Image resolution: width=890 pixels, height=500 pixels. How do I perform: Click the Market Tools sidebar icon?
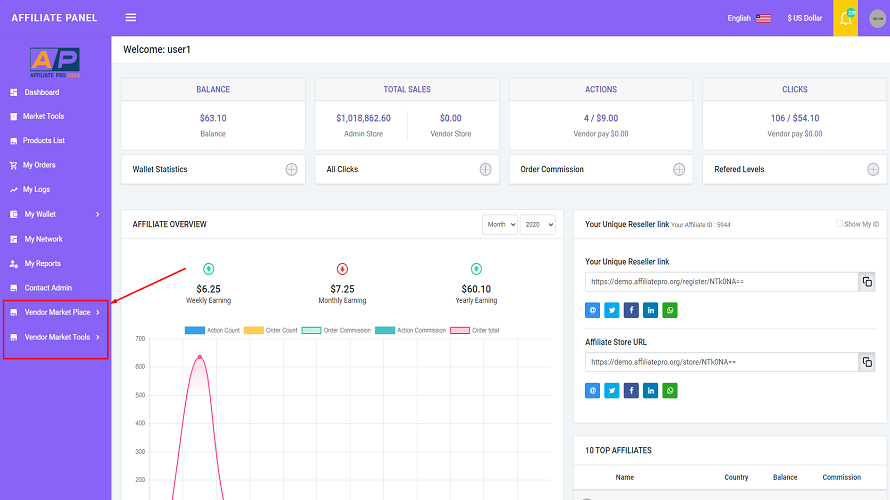[x=14, y=116]
